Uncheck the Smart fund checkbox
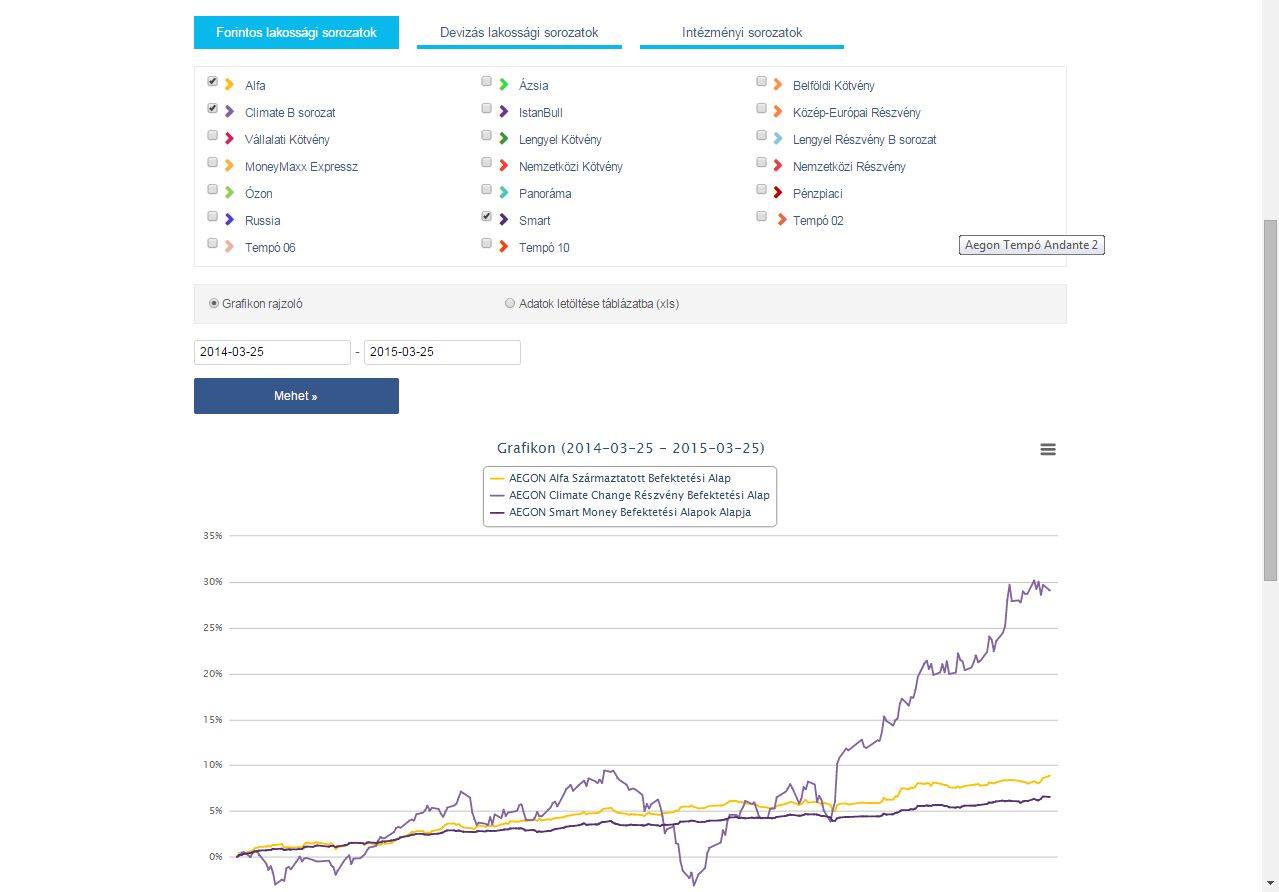The width and height of the screenshot is (1279, 892). tap(487, 217)
